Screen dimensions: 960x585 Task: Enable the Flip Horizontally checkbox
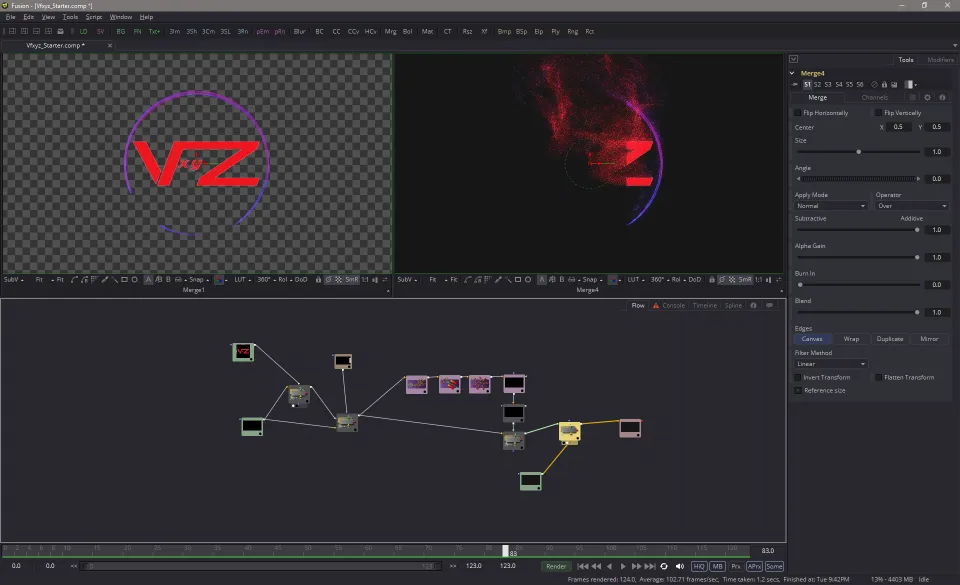click(798, 113)
